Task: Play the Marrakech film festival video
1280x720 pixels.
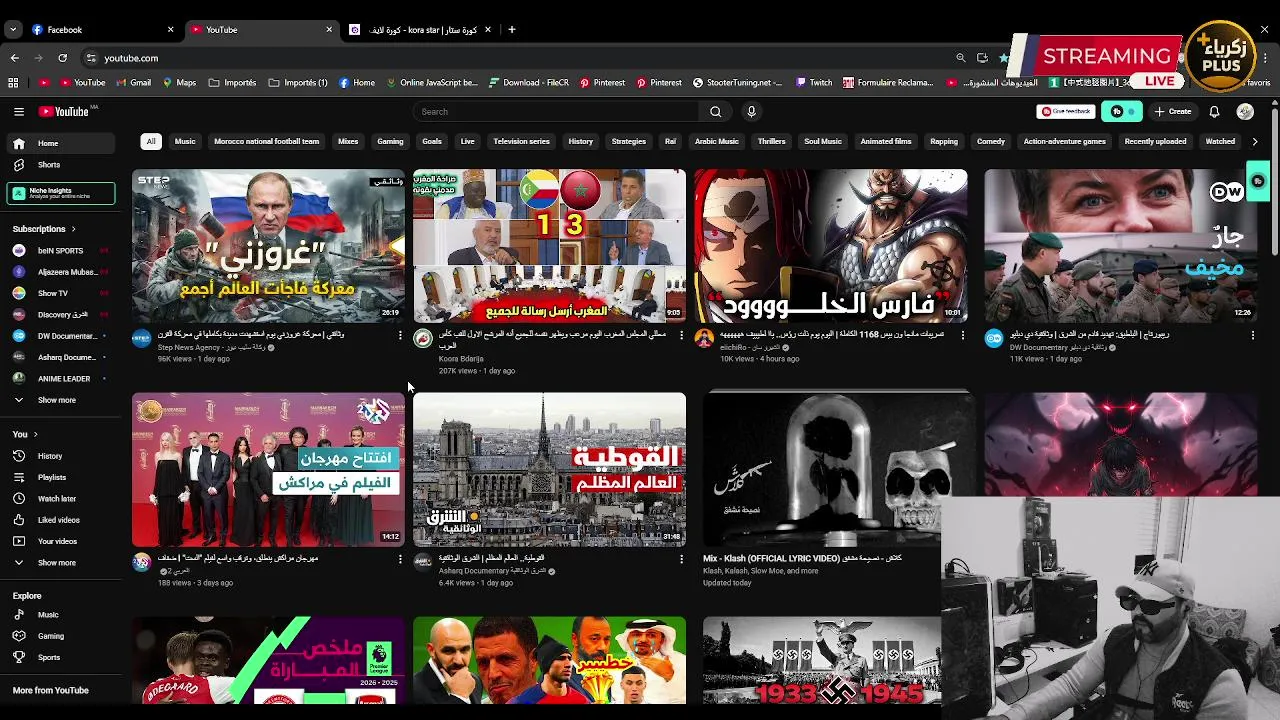Action: tap(268, 470)
